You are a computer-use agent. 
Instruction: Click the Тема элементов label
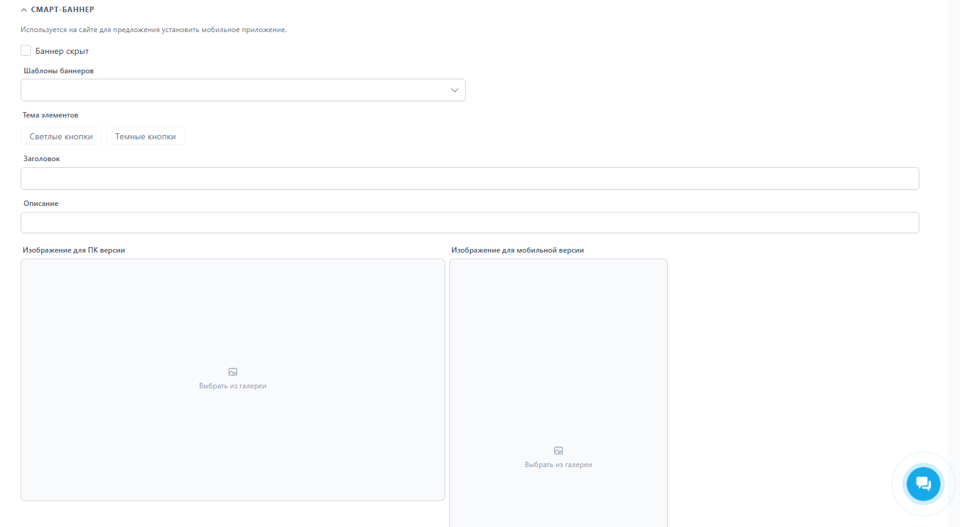(50, 115)
